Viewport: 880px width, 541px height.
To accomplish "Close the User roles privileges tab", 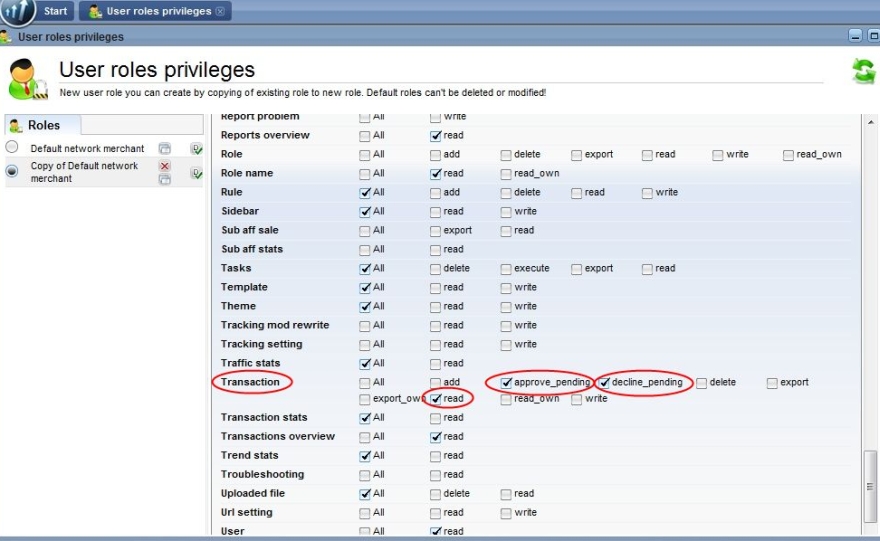I will (x=221, y=11).
